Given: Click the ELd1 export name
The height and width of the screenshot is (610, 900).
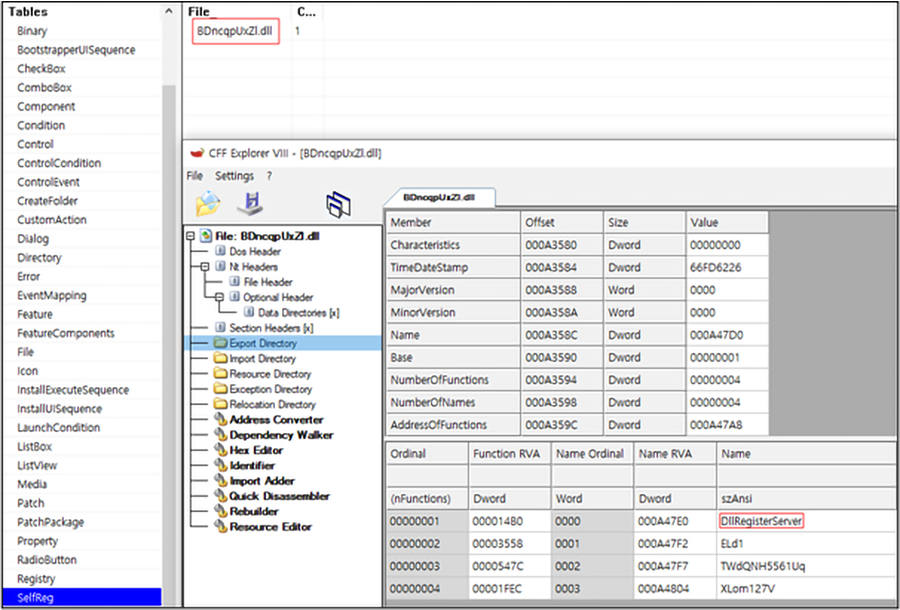Looking at the screenshot, I should click(732, 544).
